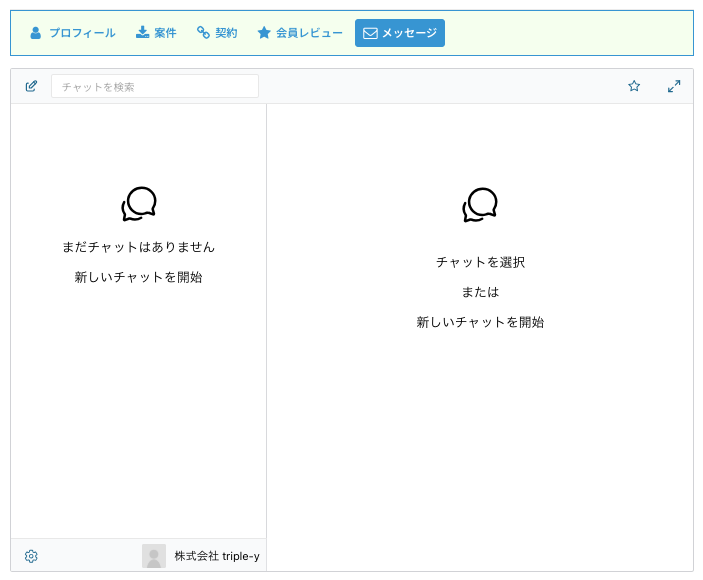Click the person icon beside プロフィール
Viewport: 703px width, 580px height.
click(36, 33)
